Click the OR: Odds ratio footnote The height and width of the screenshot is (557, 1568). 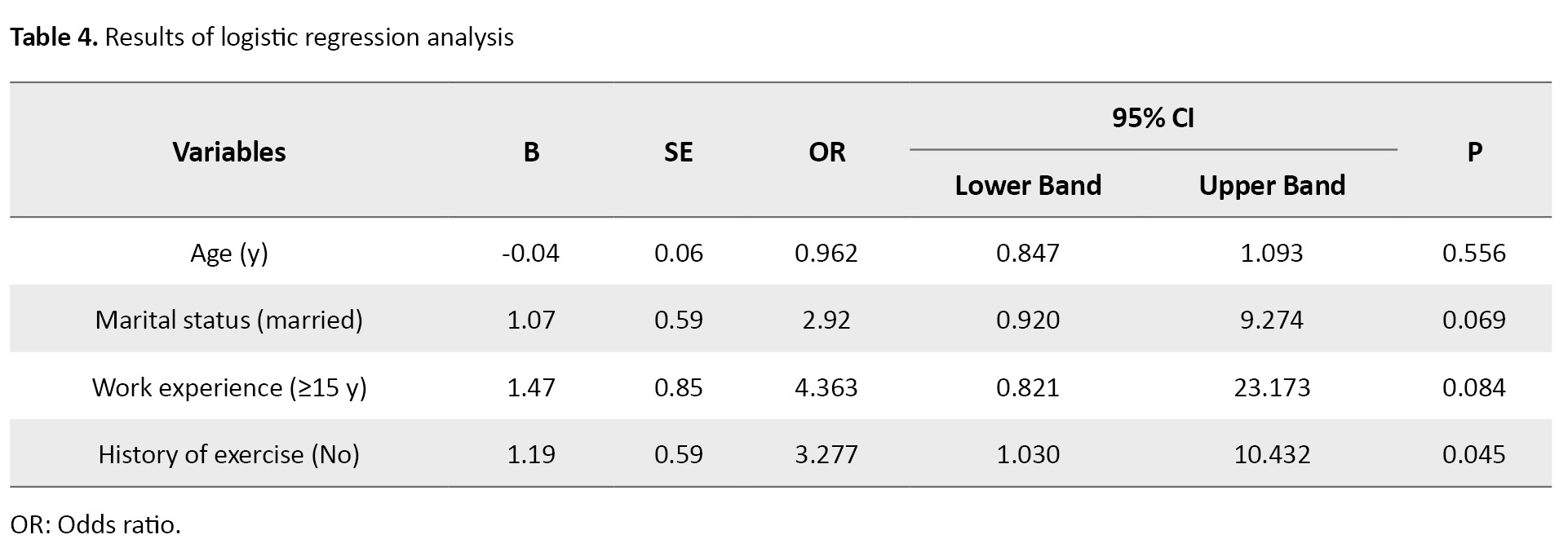click(95, 524)
